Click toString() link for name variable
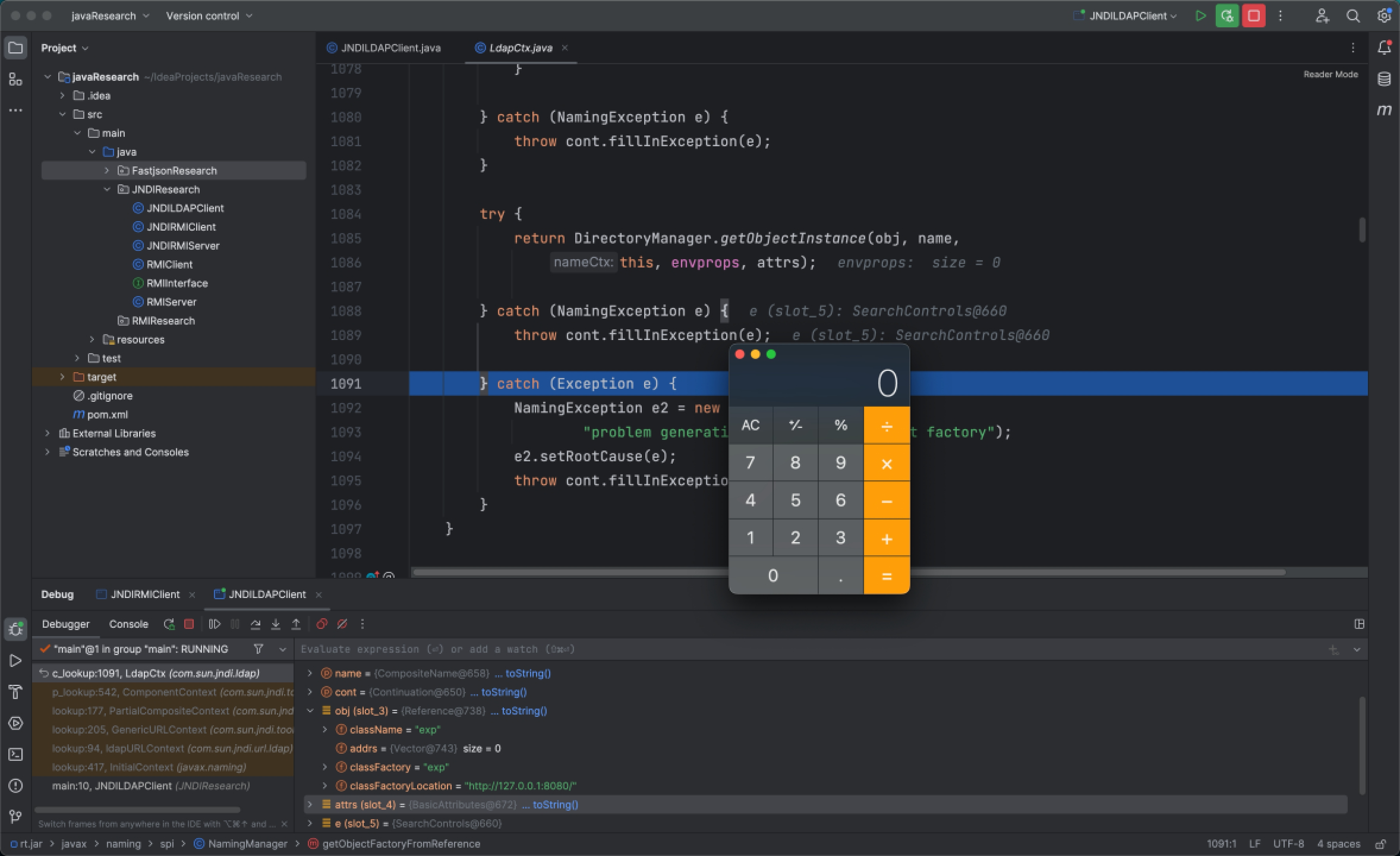The image size is (1400, 856). (x=528, y=674)
